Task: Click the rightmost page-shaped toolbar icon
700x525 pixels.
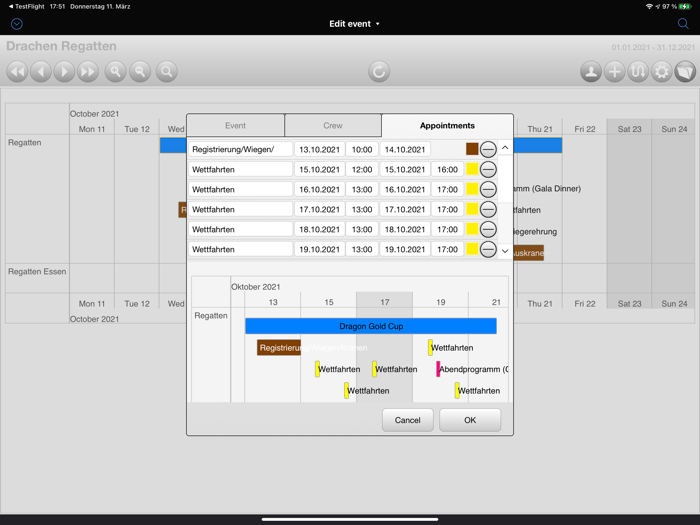Action: tap(685, 71)
